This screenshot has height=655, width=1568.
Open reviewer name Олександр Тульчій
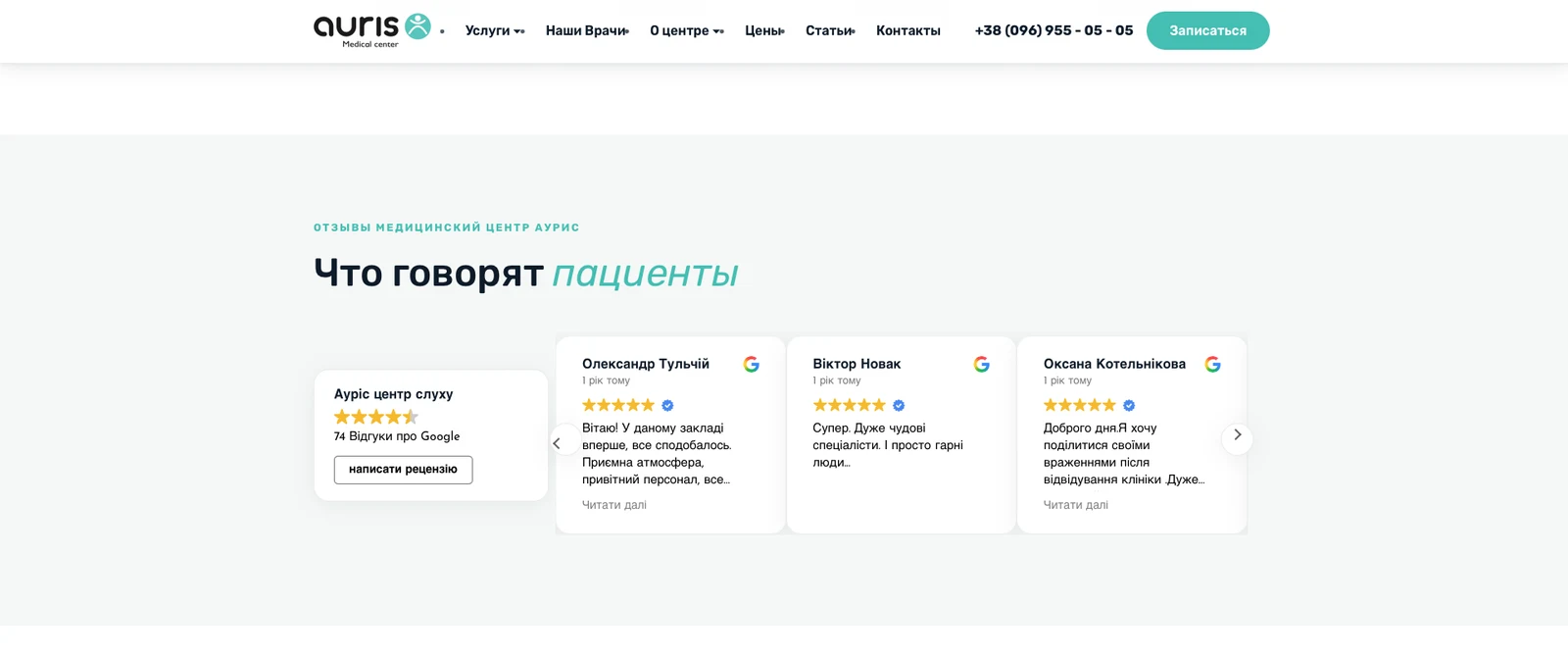click(646, 364)
